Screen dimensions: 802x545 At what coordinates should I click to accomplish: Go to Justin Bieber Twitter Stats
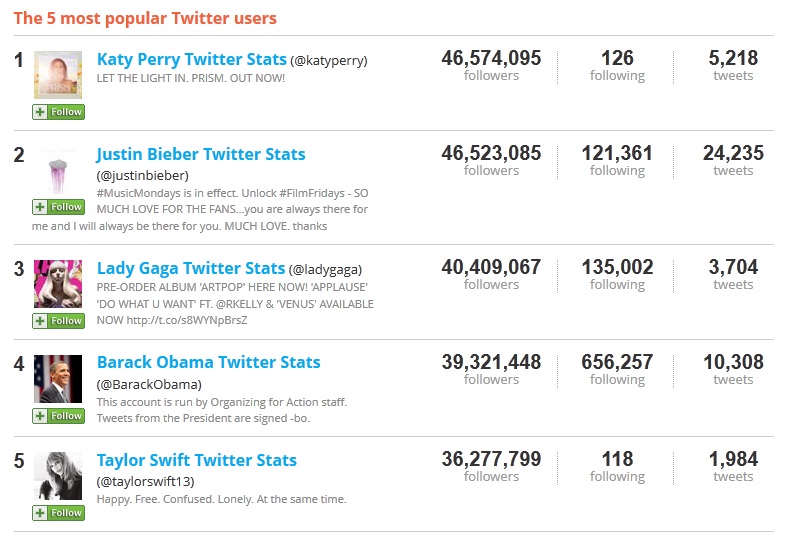click(x=201, y=154)
